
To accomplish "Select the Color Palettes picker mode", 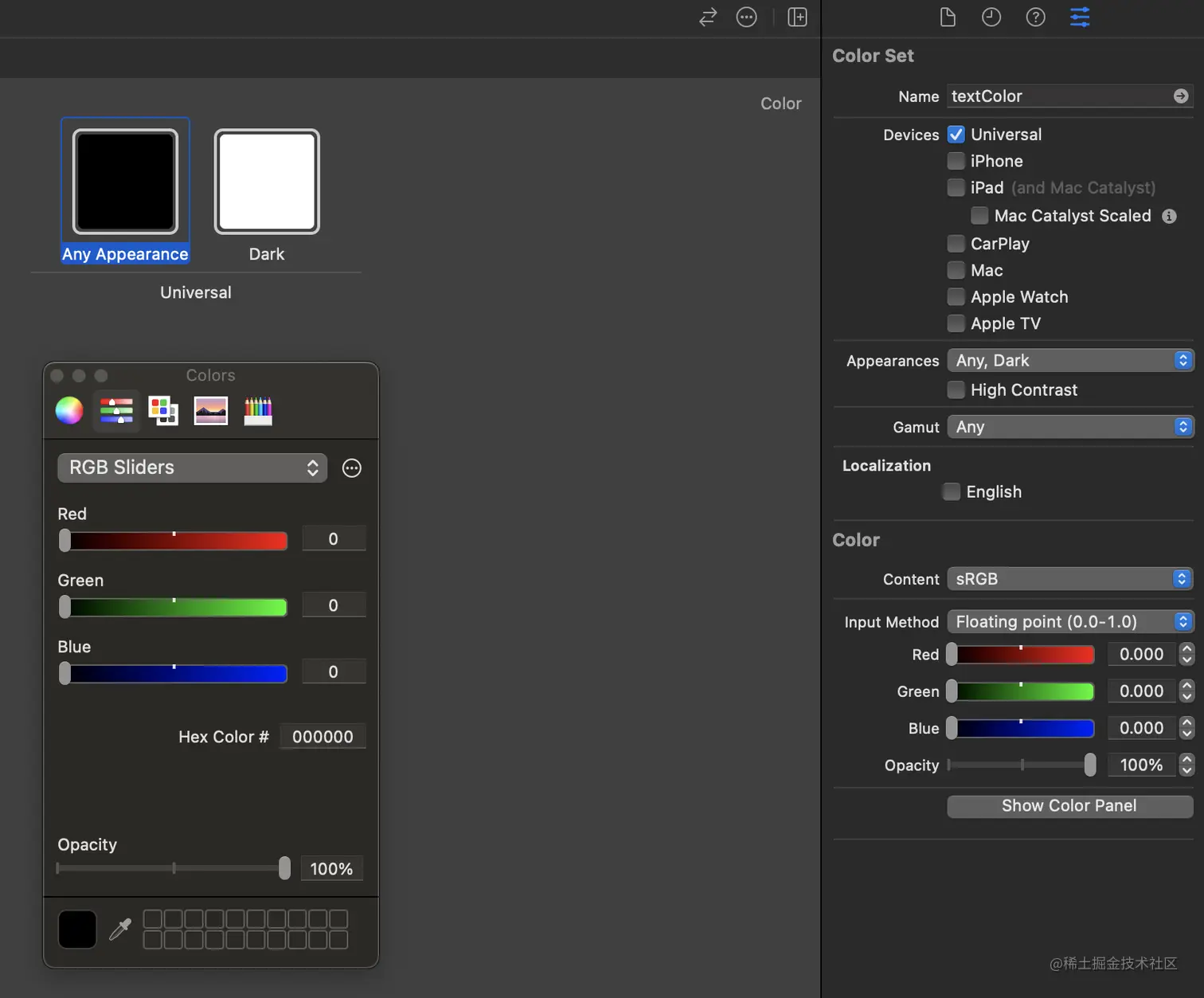I will [163, 410].
